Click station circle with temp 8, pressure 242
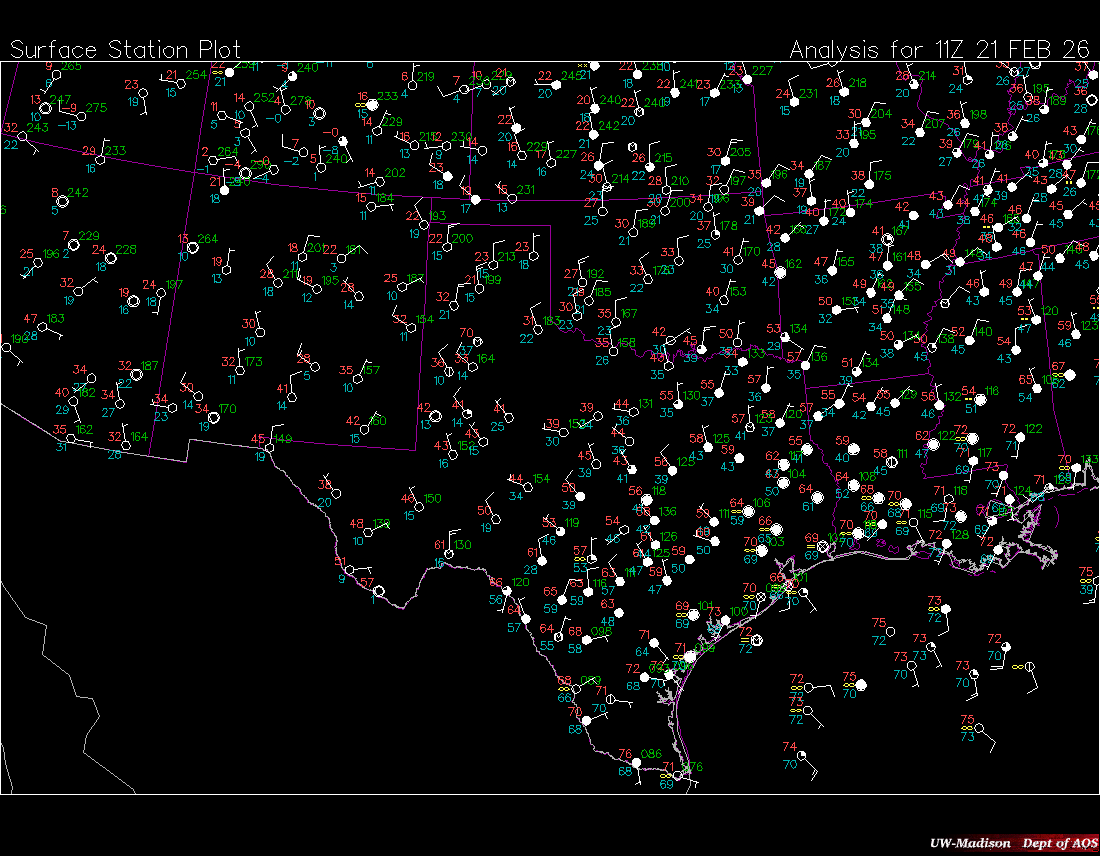 coord(62,201)
